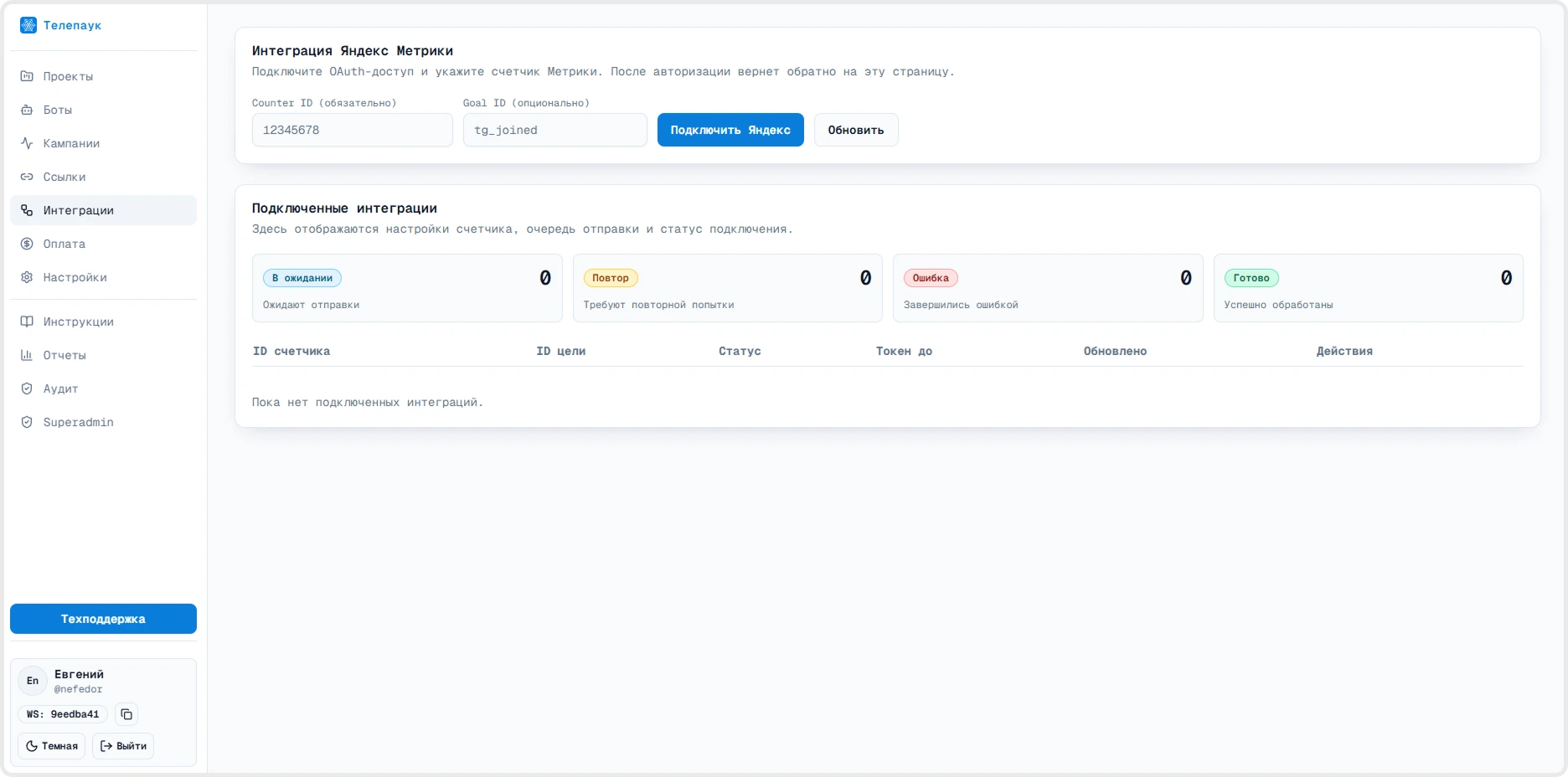The image size is (1568, 777).
Task: Click the user avatar 'En'
Action: click(x=33, y=681)
